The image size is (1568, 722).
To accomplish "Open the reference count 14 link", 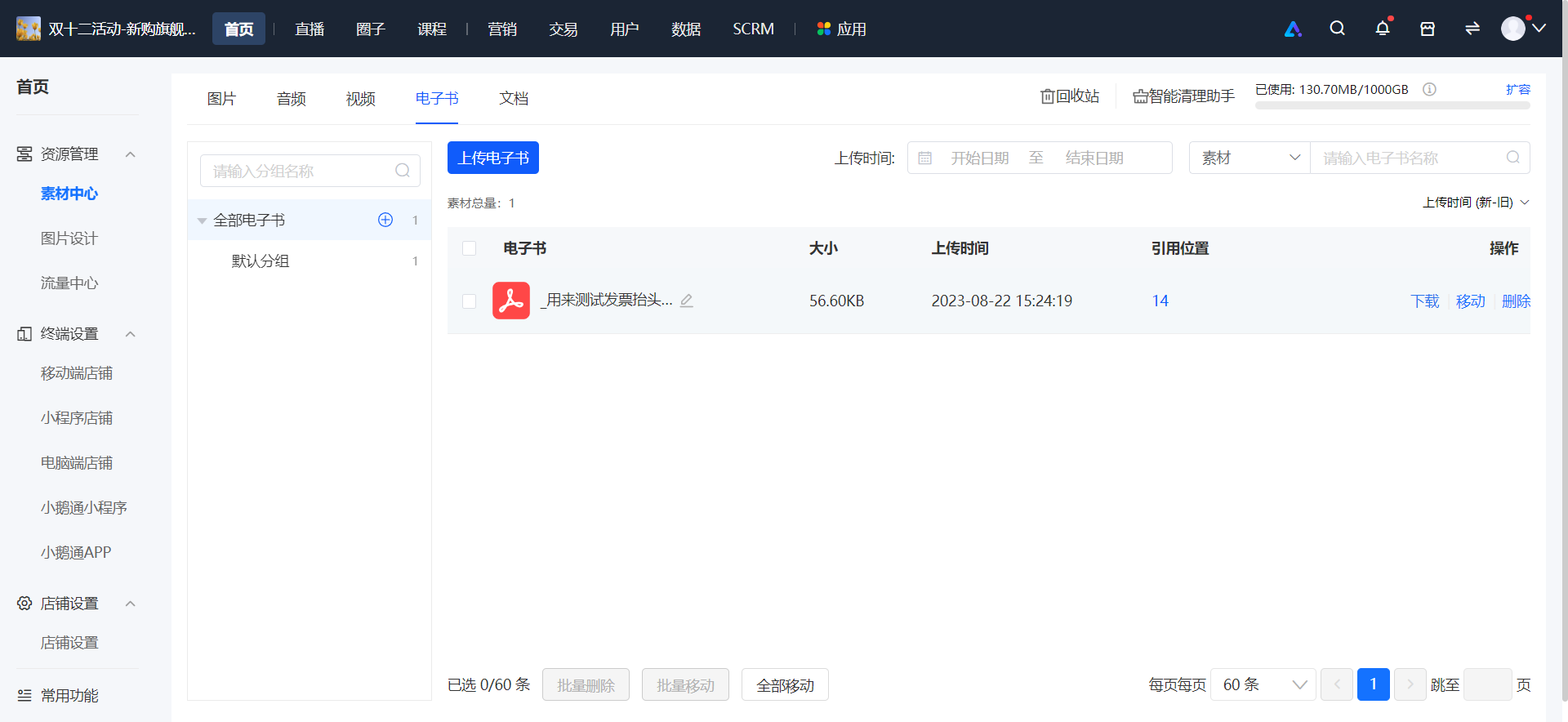I will pos(1160,301).
